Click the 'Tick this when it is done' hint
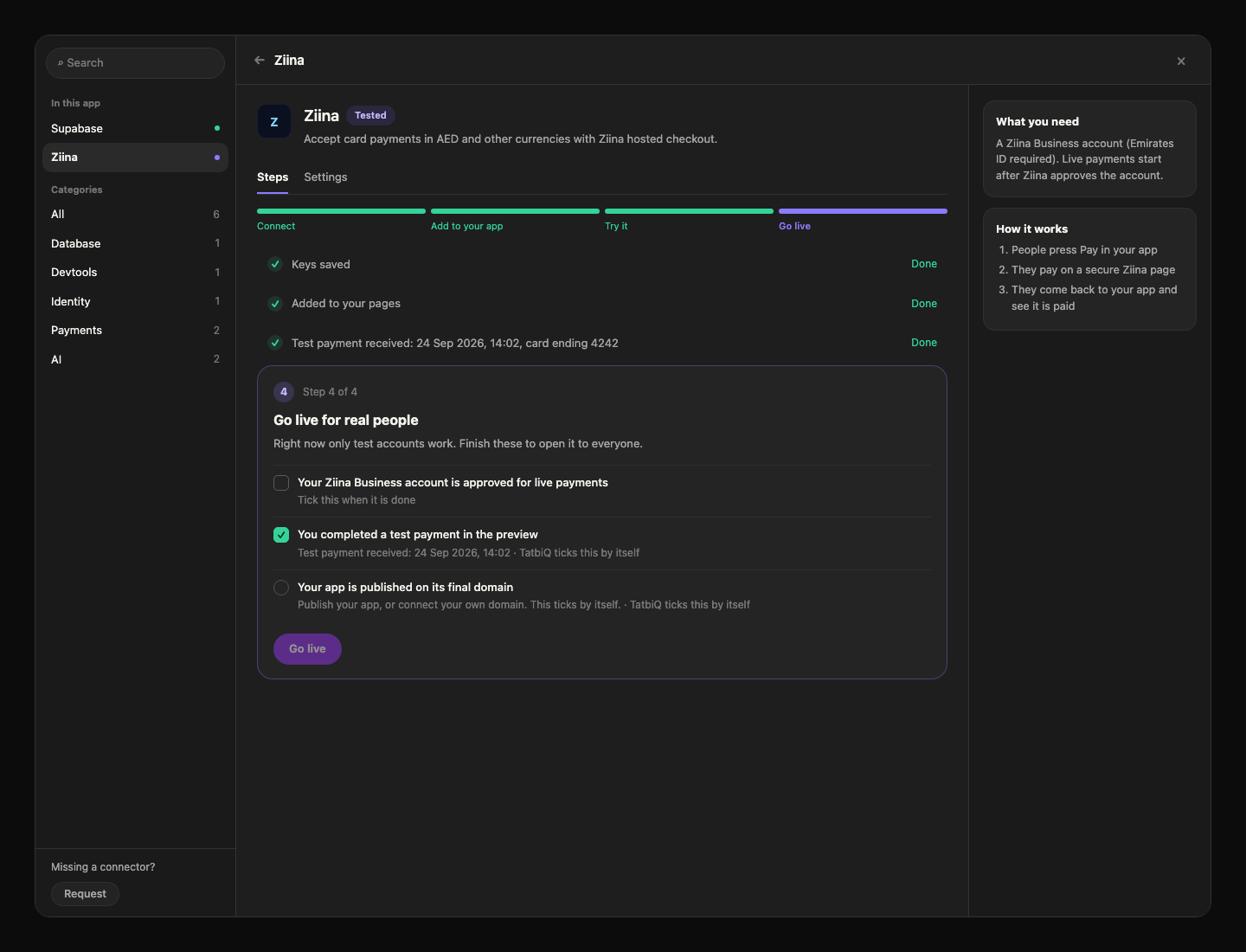This screenshot has height=952, width=1246. (356, 500)
